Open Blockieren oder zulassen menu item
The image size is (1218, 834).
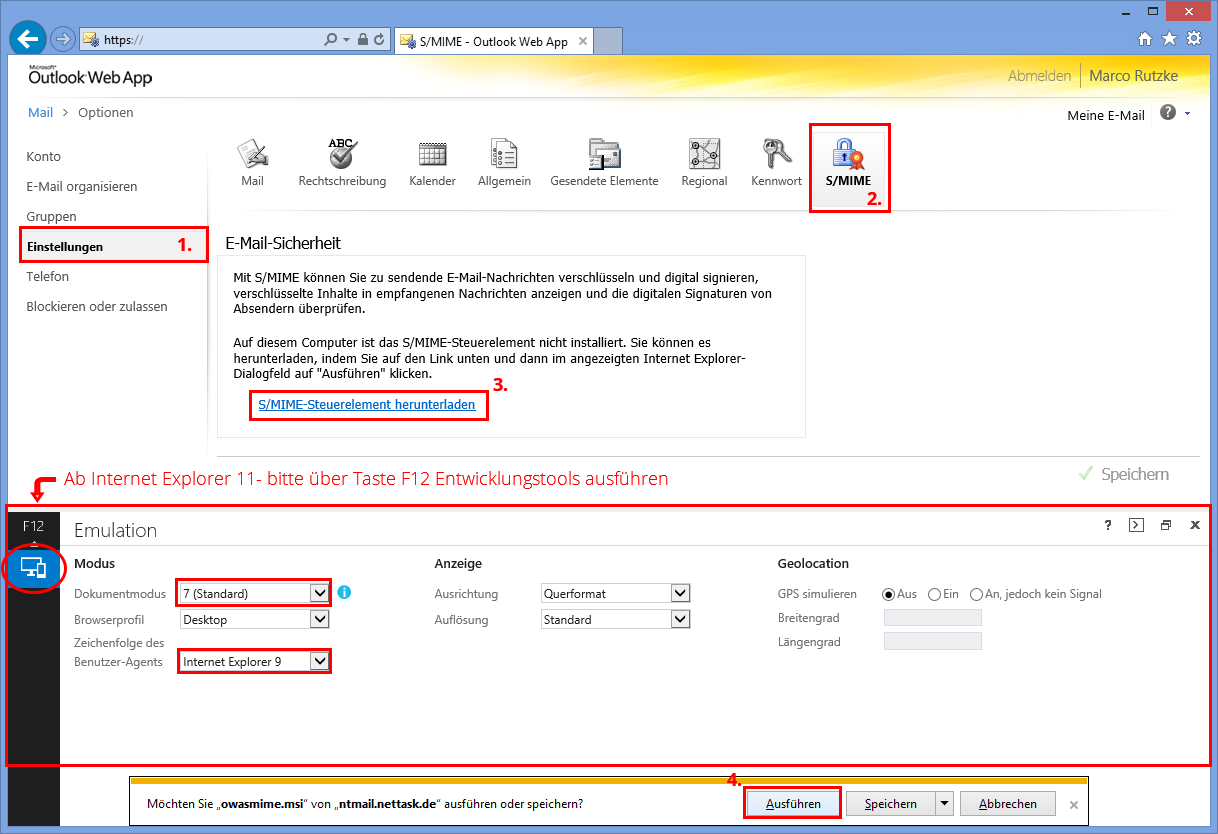pos(97,306)
